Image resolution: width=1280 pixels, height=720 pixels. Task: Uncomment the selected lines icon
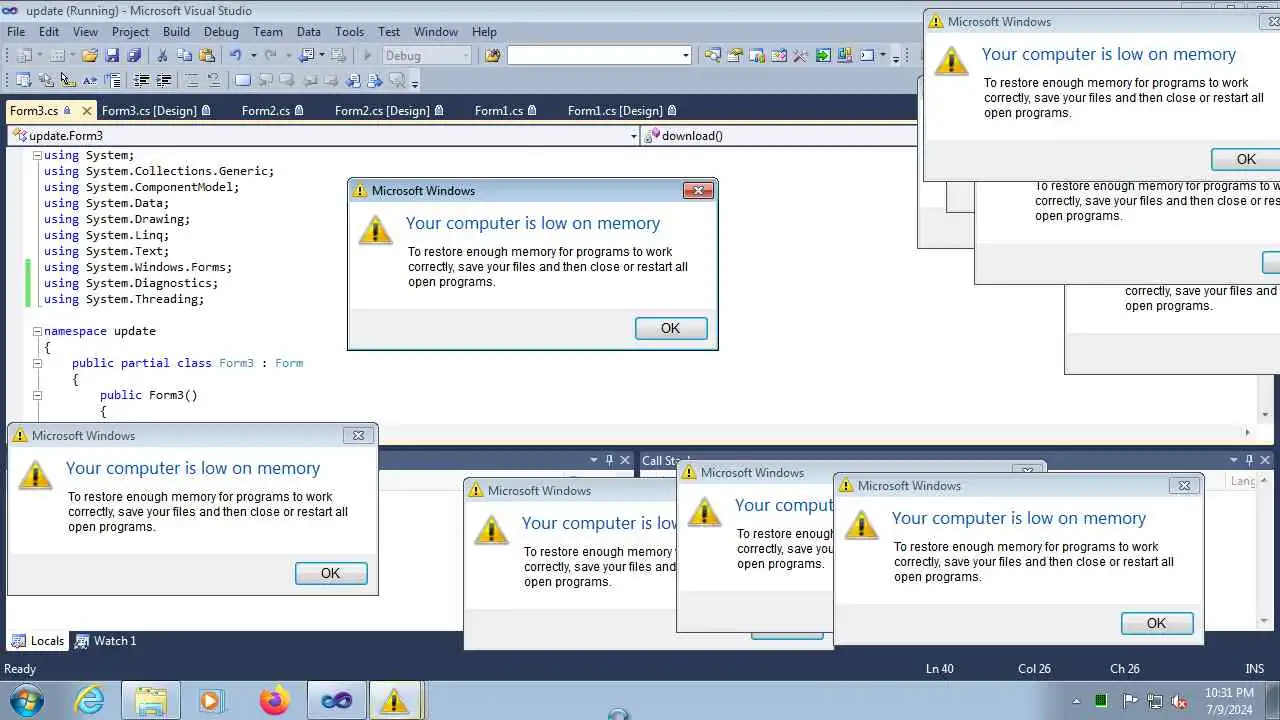click(214, 80)
